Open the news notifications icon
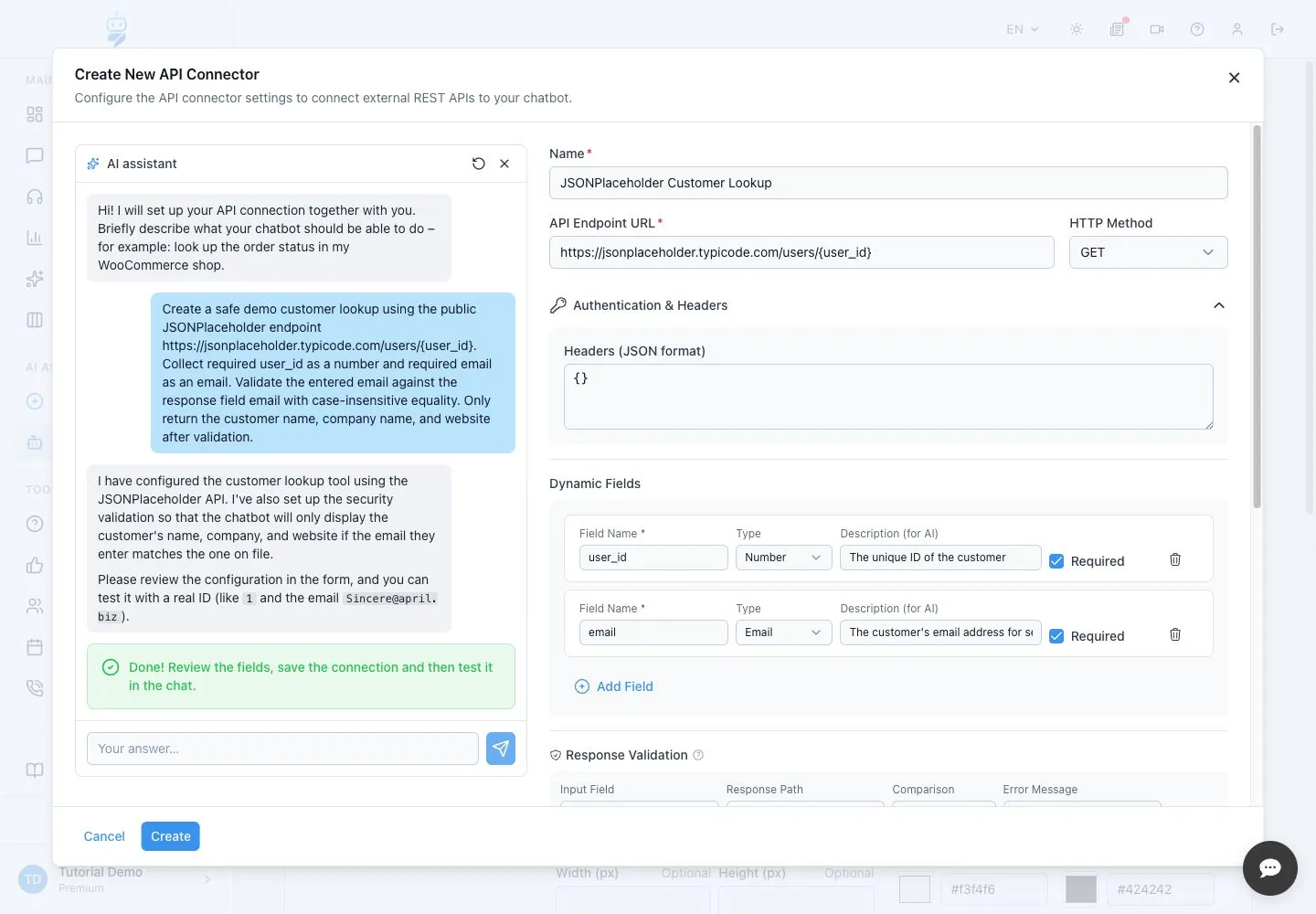This screenshot has height=914, width=1316. coord(1117,29)
